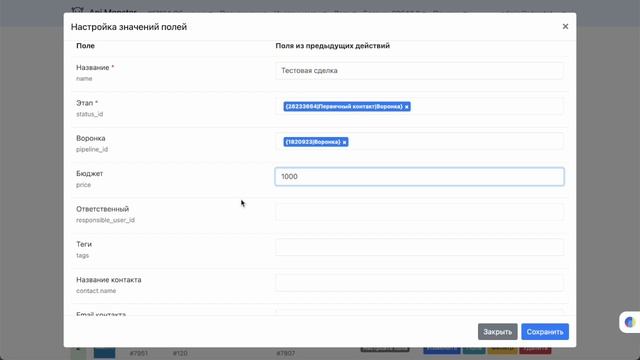Focus the Бюджет field containing 1000
Image resolution: width=640 pixels, height=360 pixels.
(420, 177)
